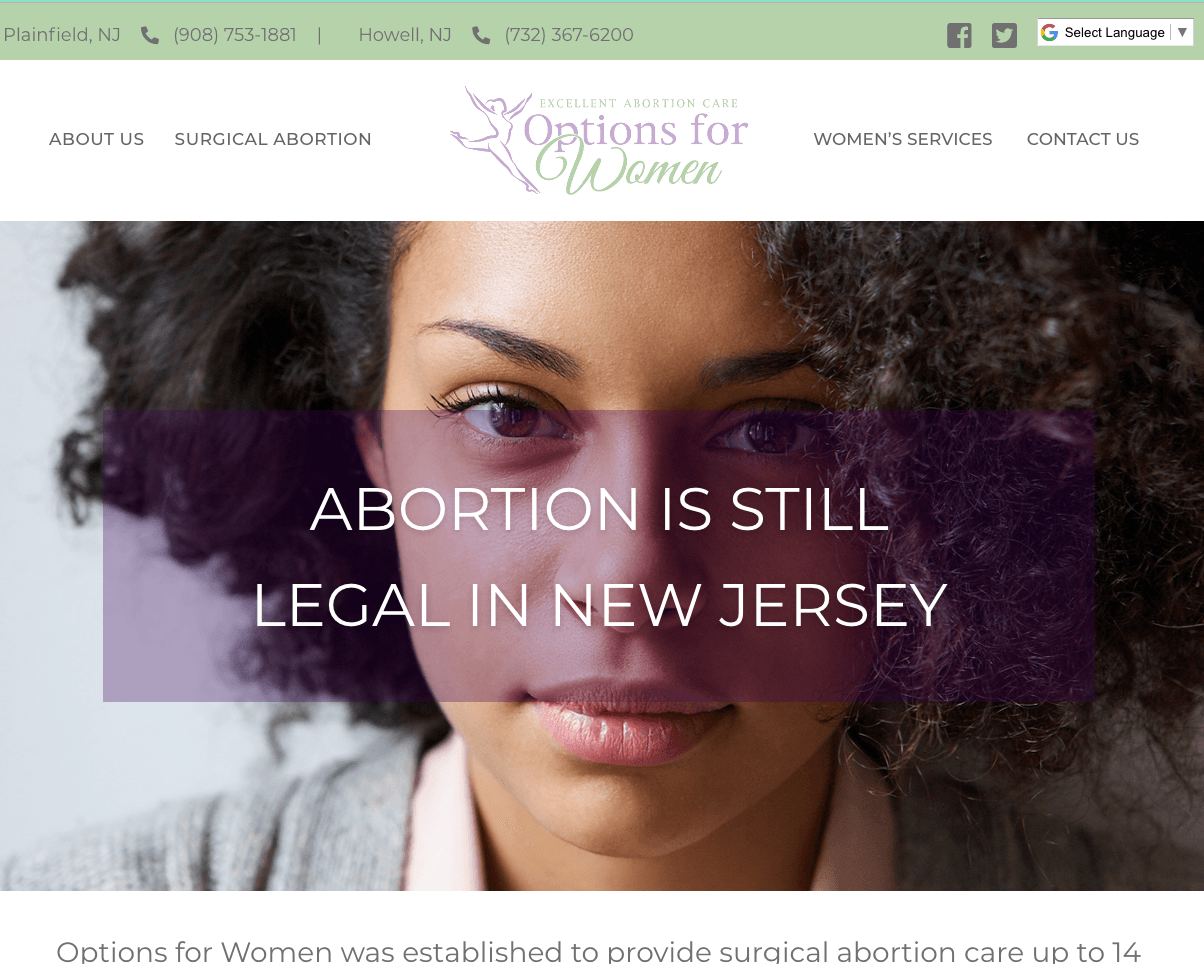Screen dimensions: 1204x964
Task: Click the Google logo in language selector
Action: (1049, 32)
